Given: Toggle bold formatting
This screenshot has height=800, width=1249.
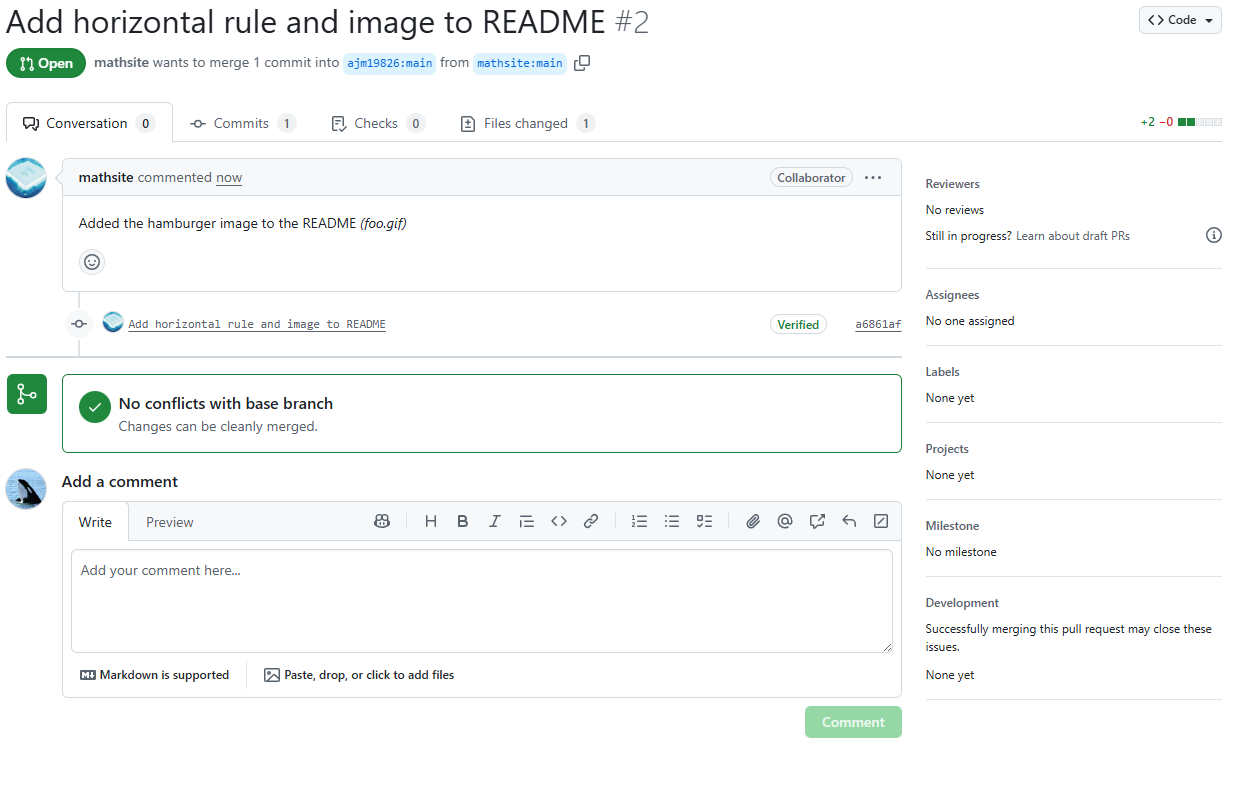Looking at the screenshot, I should [462, 521].
